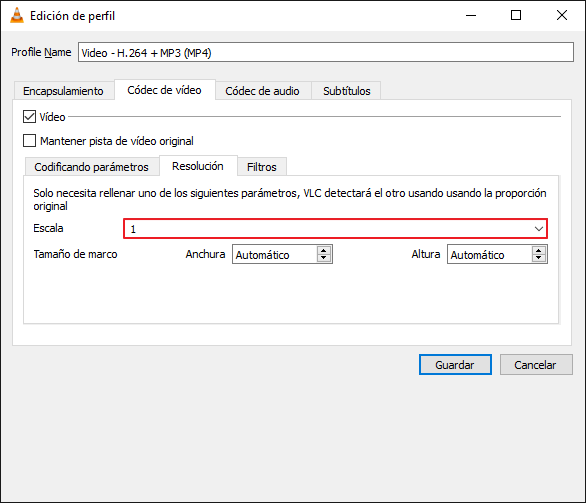Screen dimensions: 586x503
Task: Open the Códec de audio tab
Action: click(262, 91)
